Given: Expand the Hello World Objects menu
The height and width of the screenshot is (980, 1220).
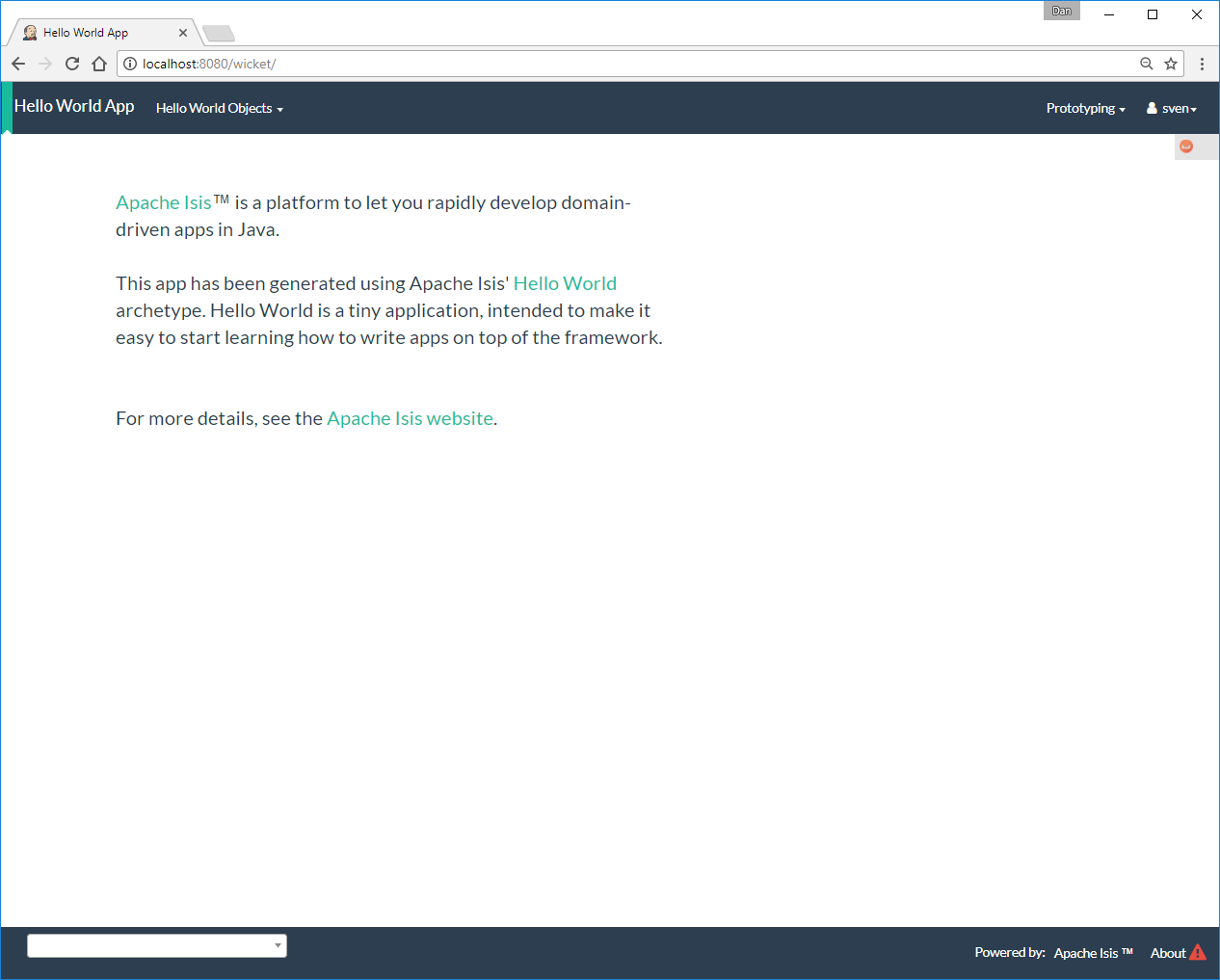Looking at the screenshot, I should coord(219,108).
